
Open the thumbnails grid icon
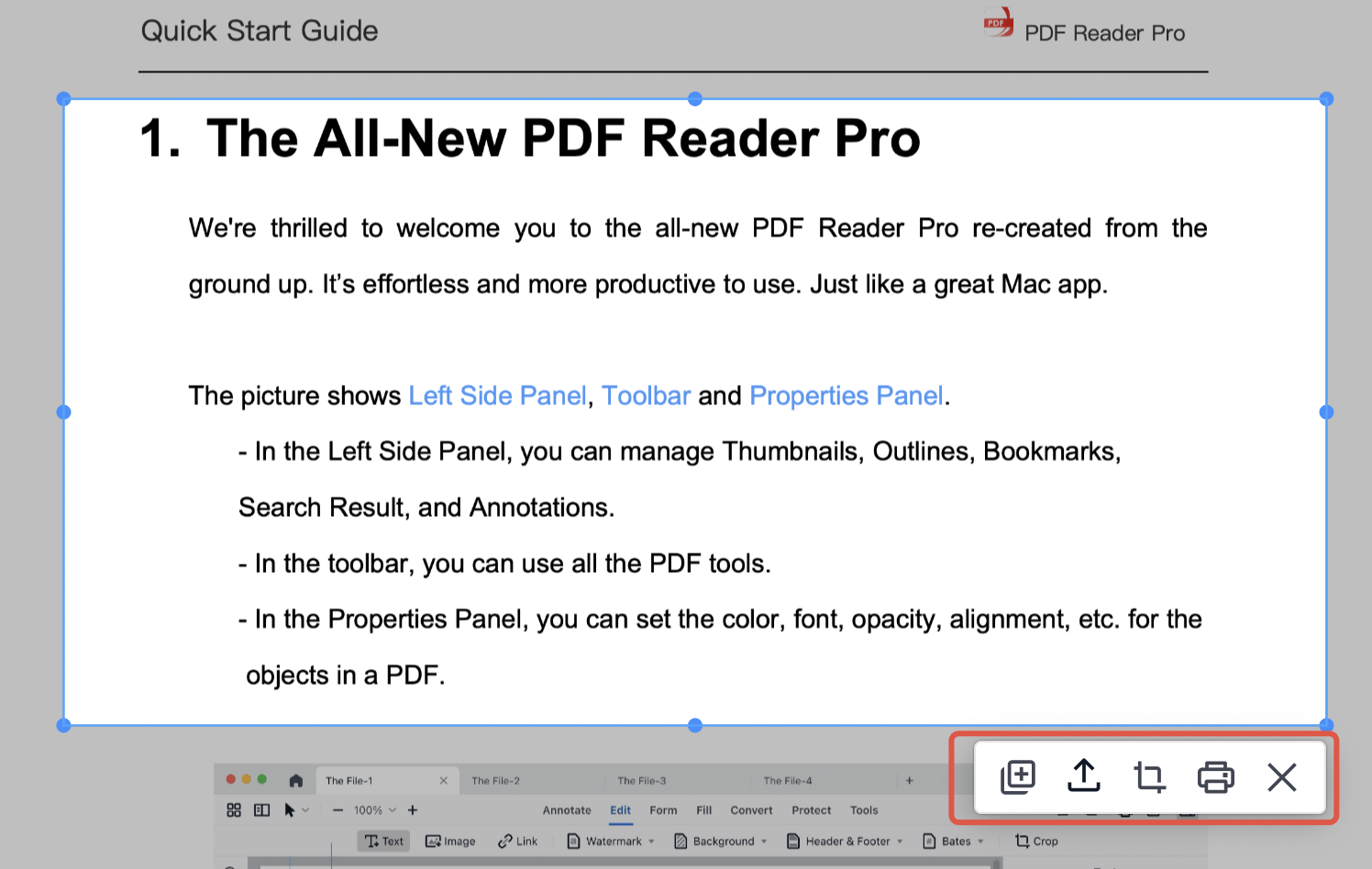[234, 810]
